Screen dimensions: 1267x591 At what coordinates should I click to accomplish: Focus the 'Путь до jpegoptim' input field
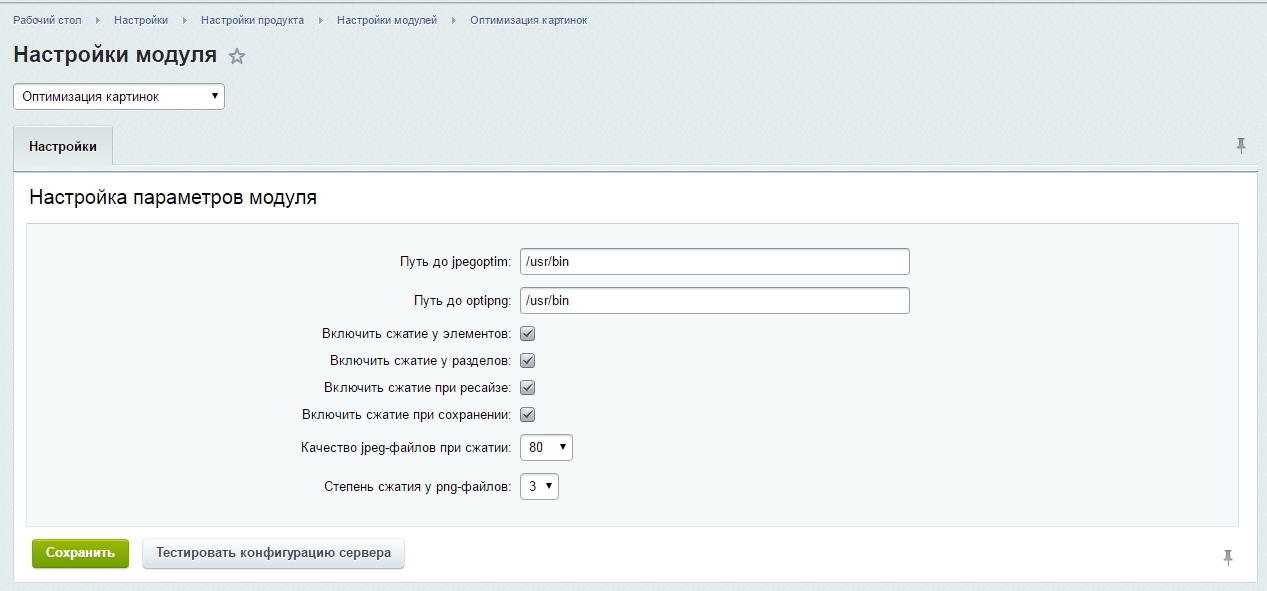point(714,262)
